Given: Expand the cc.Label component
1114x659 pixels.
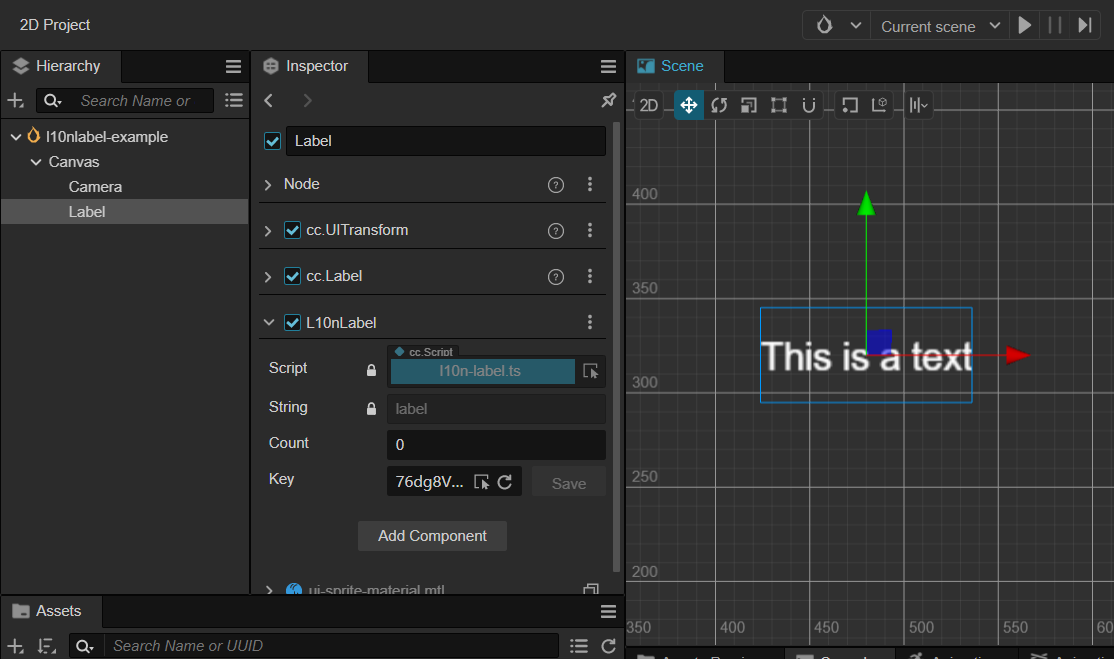Looking at the screenshot, I should click(x=268, y=277).
